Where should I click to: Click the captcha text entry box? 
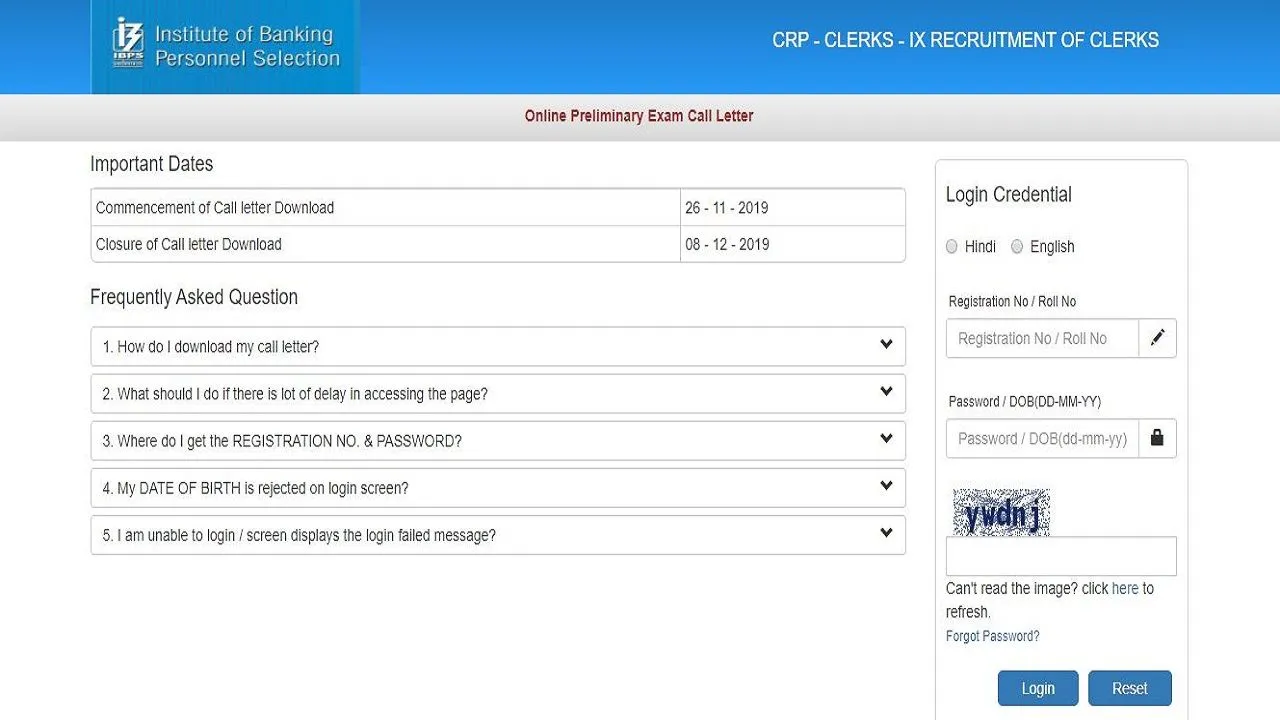tap(1061, 556)
